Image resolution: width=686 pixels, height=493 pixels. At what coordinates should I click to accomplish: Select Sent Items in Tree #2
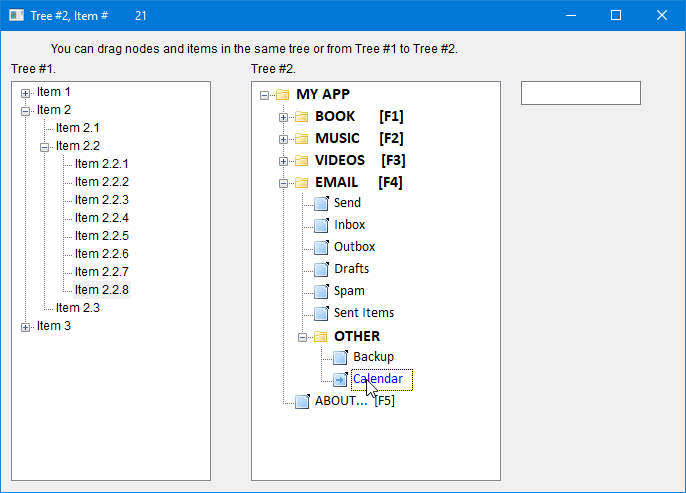[x=363, y=313]
